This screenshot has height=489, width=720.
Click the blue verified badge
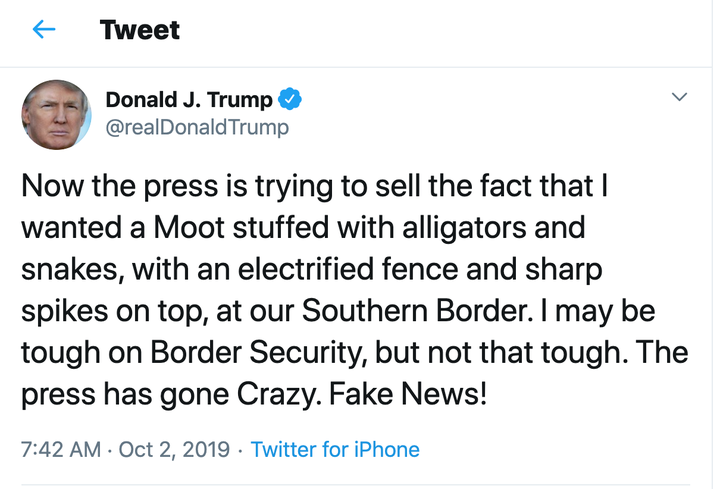[291, 99]
